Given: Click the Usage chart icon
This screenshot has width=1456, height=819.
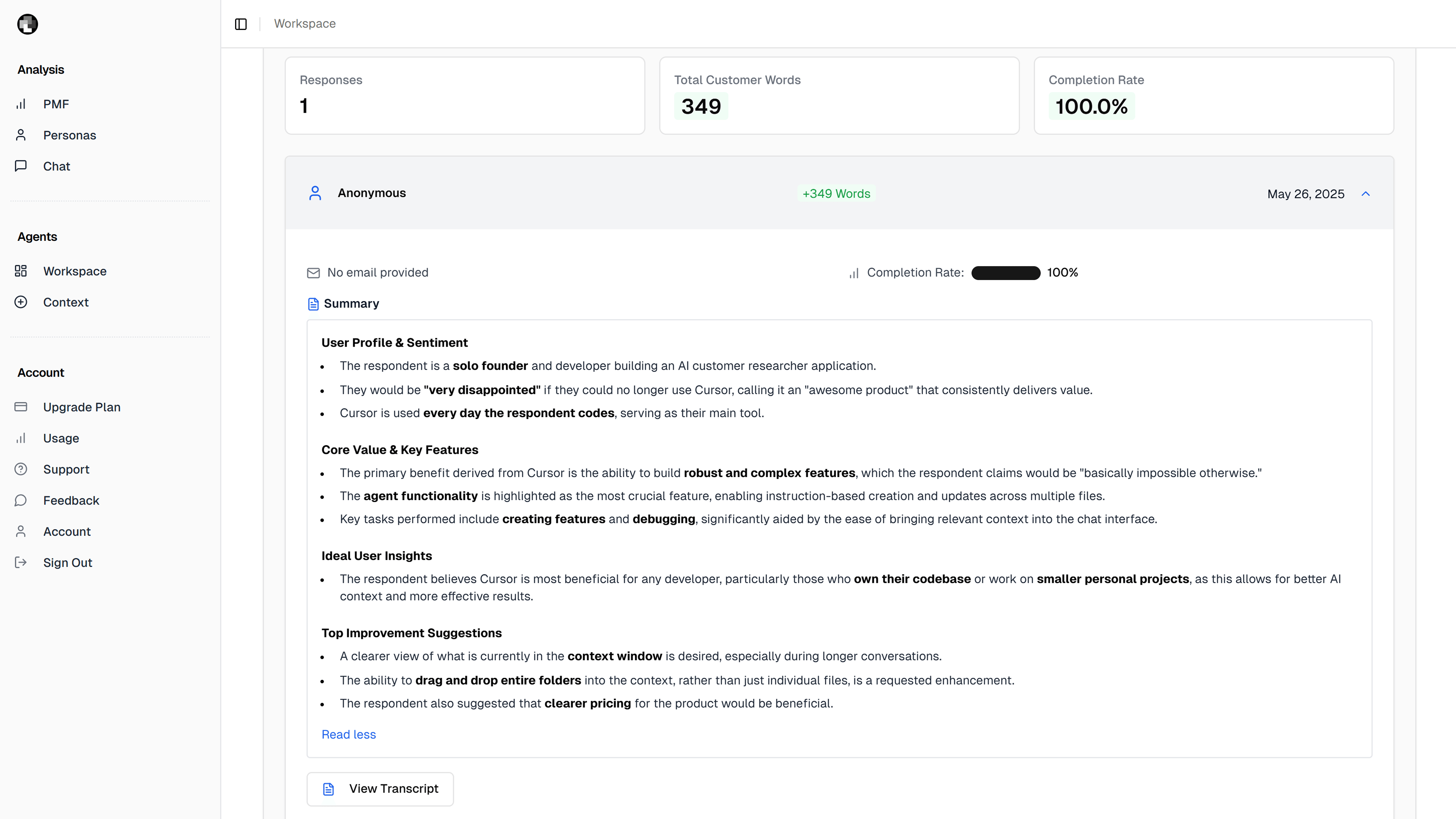Looking at the screenshot, I should coord(21,438).
